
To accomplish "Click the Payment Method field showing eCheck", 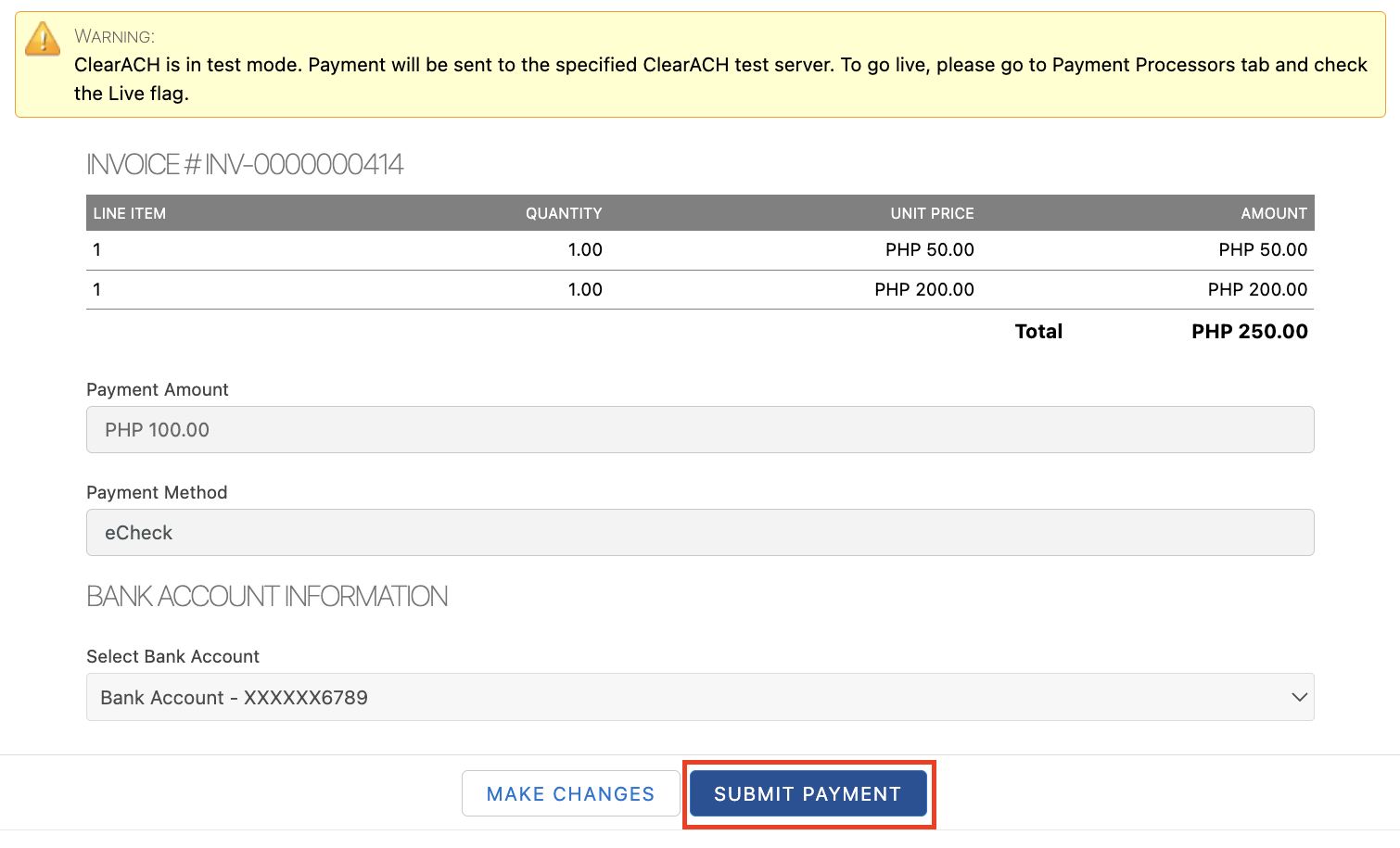I will [700, 533].
